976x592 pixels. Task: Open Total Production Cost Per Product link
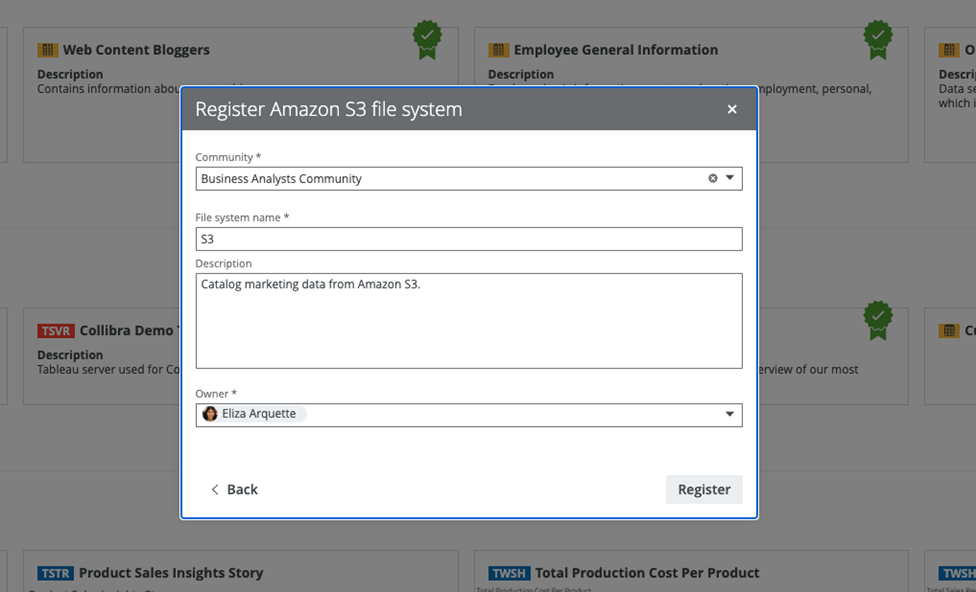[x=647, y=573]
